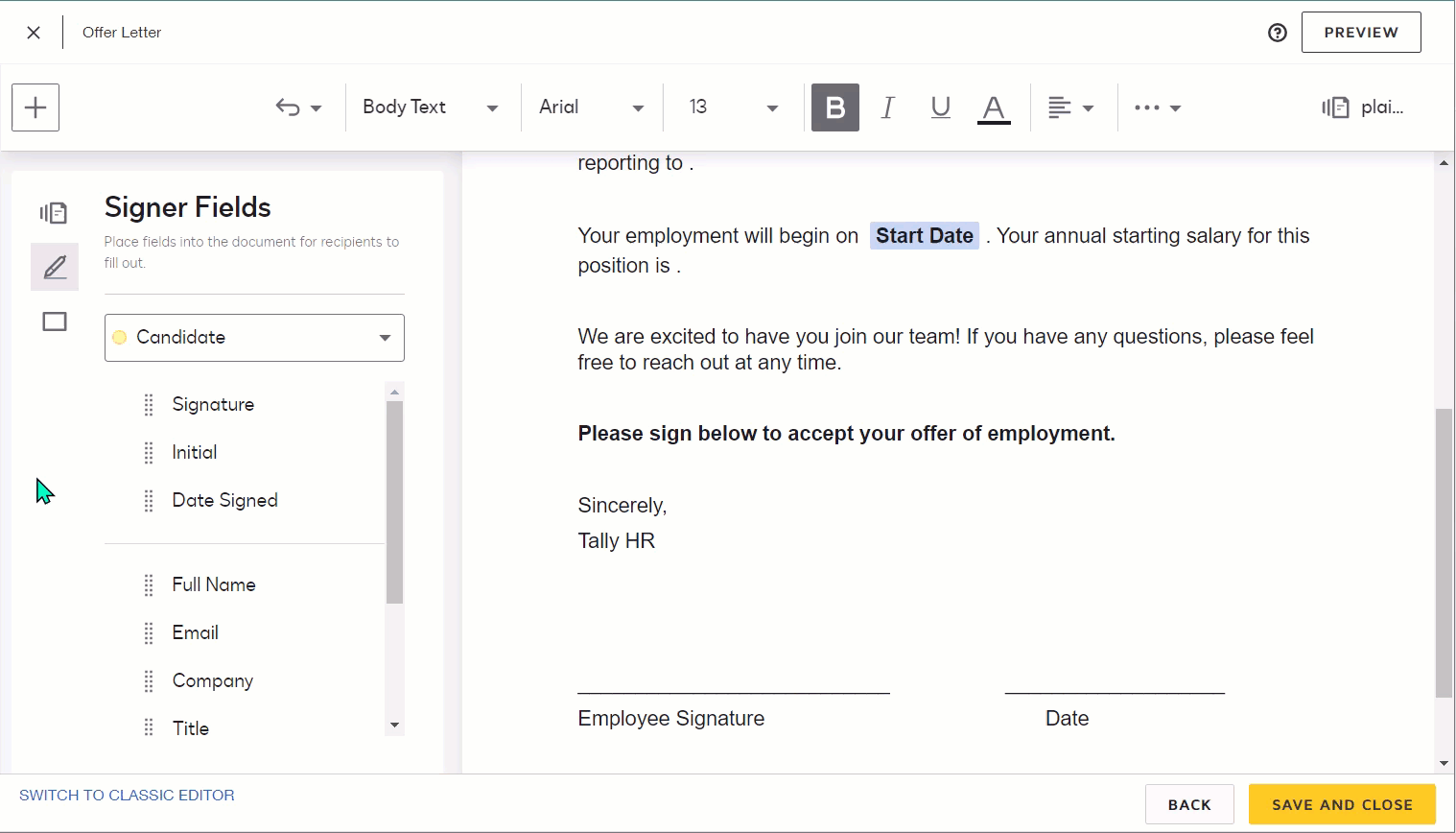Toggle underline formatting
Viewport: 1456px width, 833px height.
[x=940, y=107]
